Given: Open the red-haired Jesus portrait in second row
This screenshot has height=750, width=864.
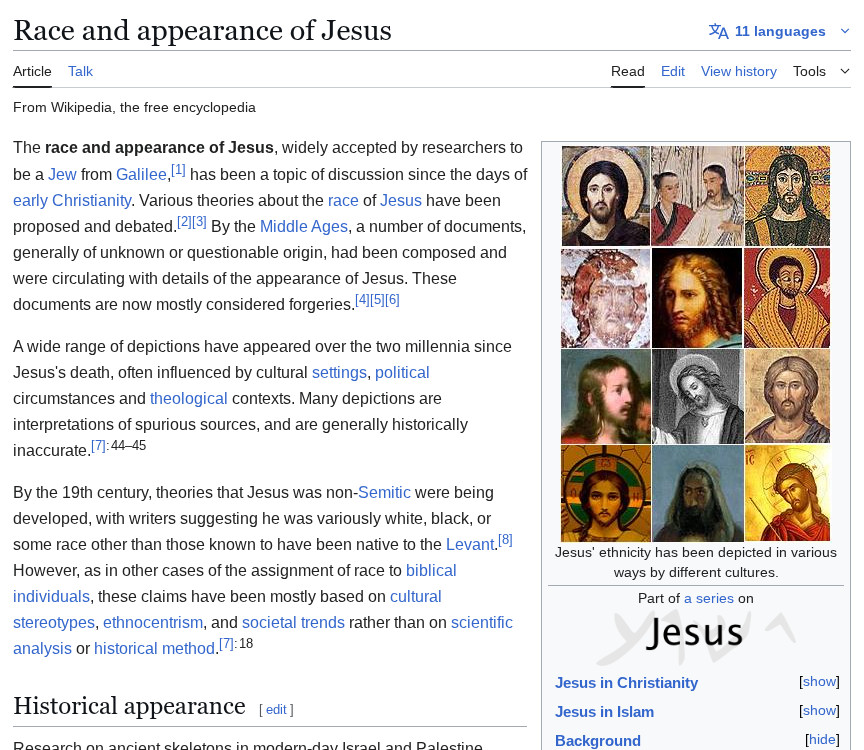Looking at the screenshot, I should [x=697, y=298].
